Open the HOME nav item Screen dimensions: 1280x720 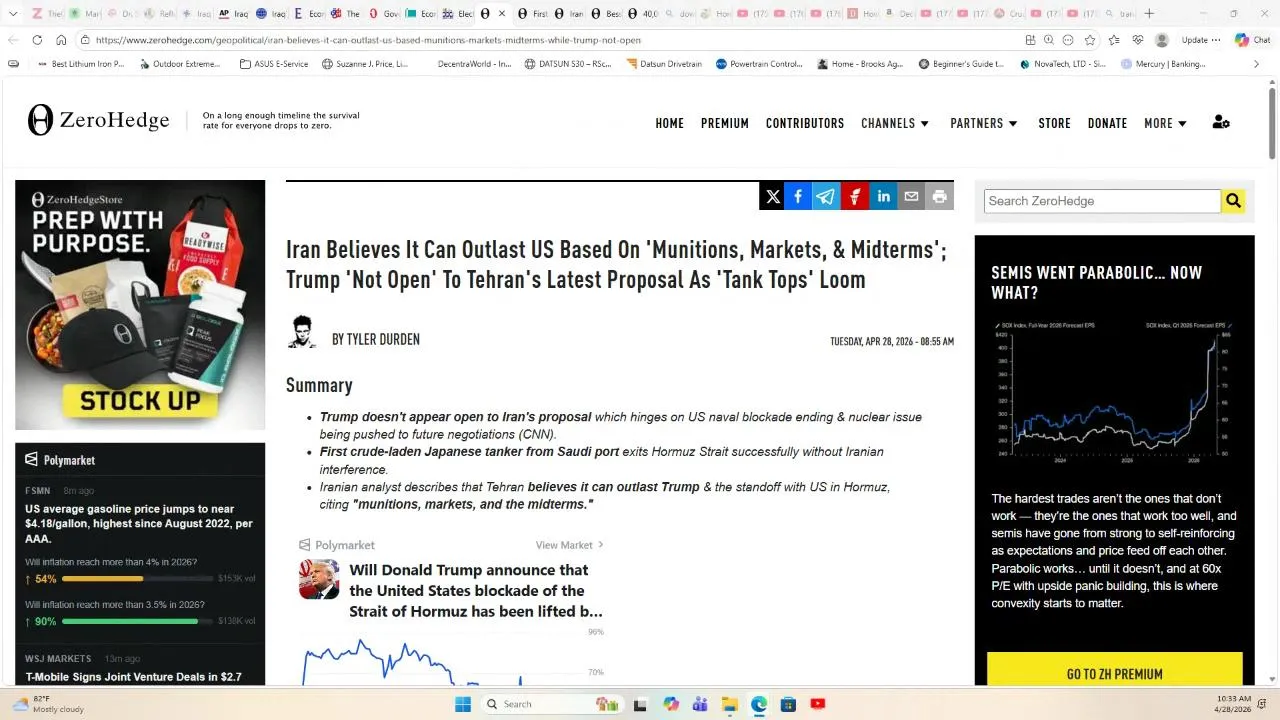[670, 123]
